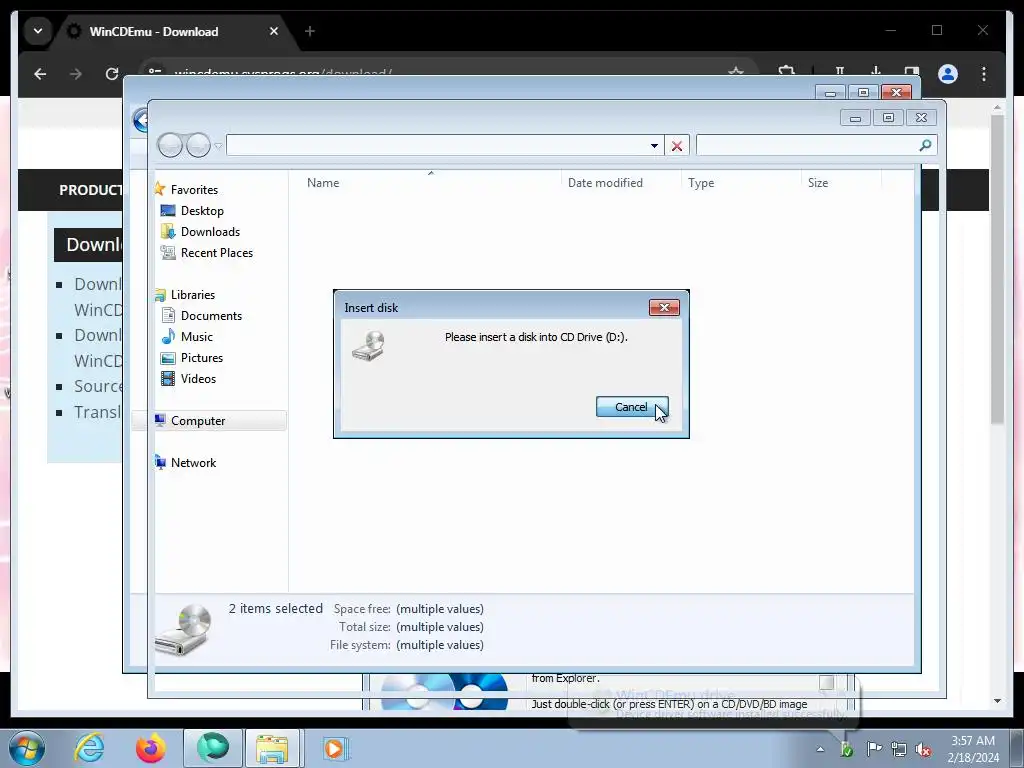Open the Explorer address bar dropdown arrow
1024x768 pixels.
coord(654,146)
